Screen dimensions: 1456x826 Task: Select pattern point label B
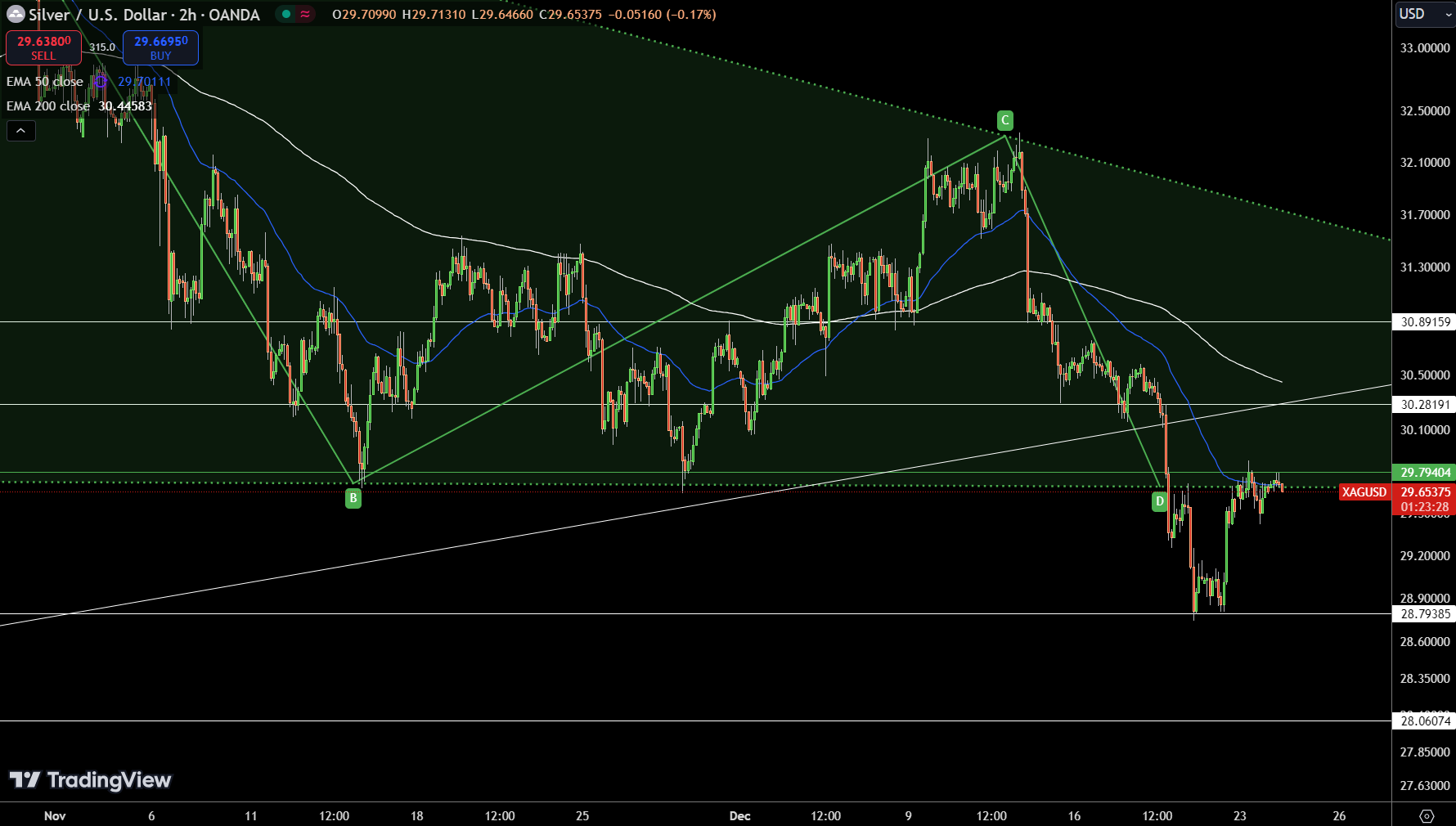[x=353, y=498]
